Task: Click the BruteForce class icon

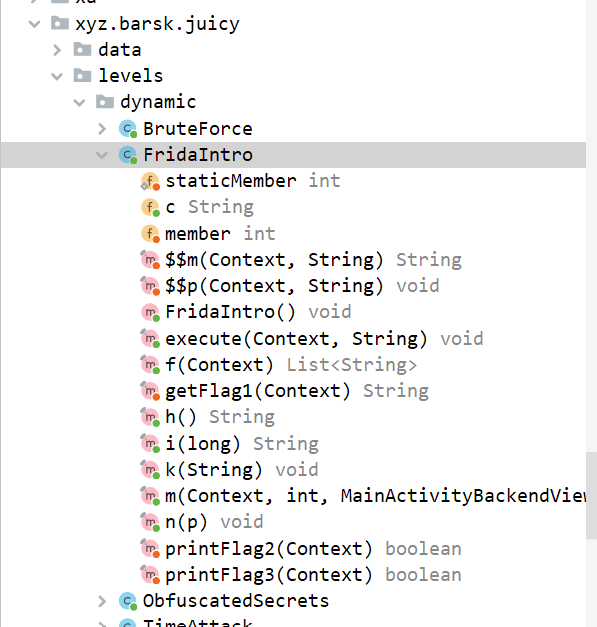Action: tap(128, 129)
